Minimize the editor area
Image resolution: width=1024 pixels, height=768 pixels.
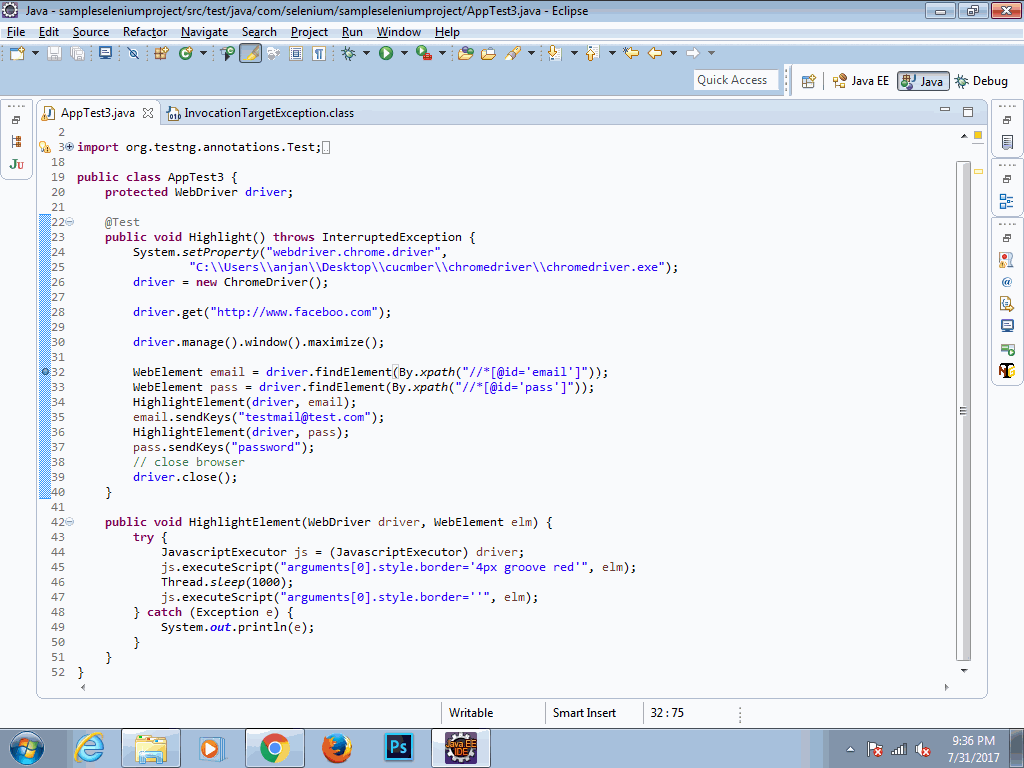point(945,110)
